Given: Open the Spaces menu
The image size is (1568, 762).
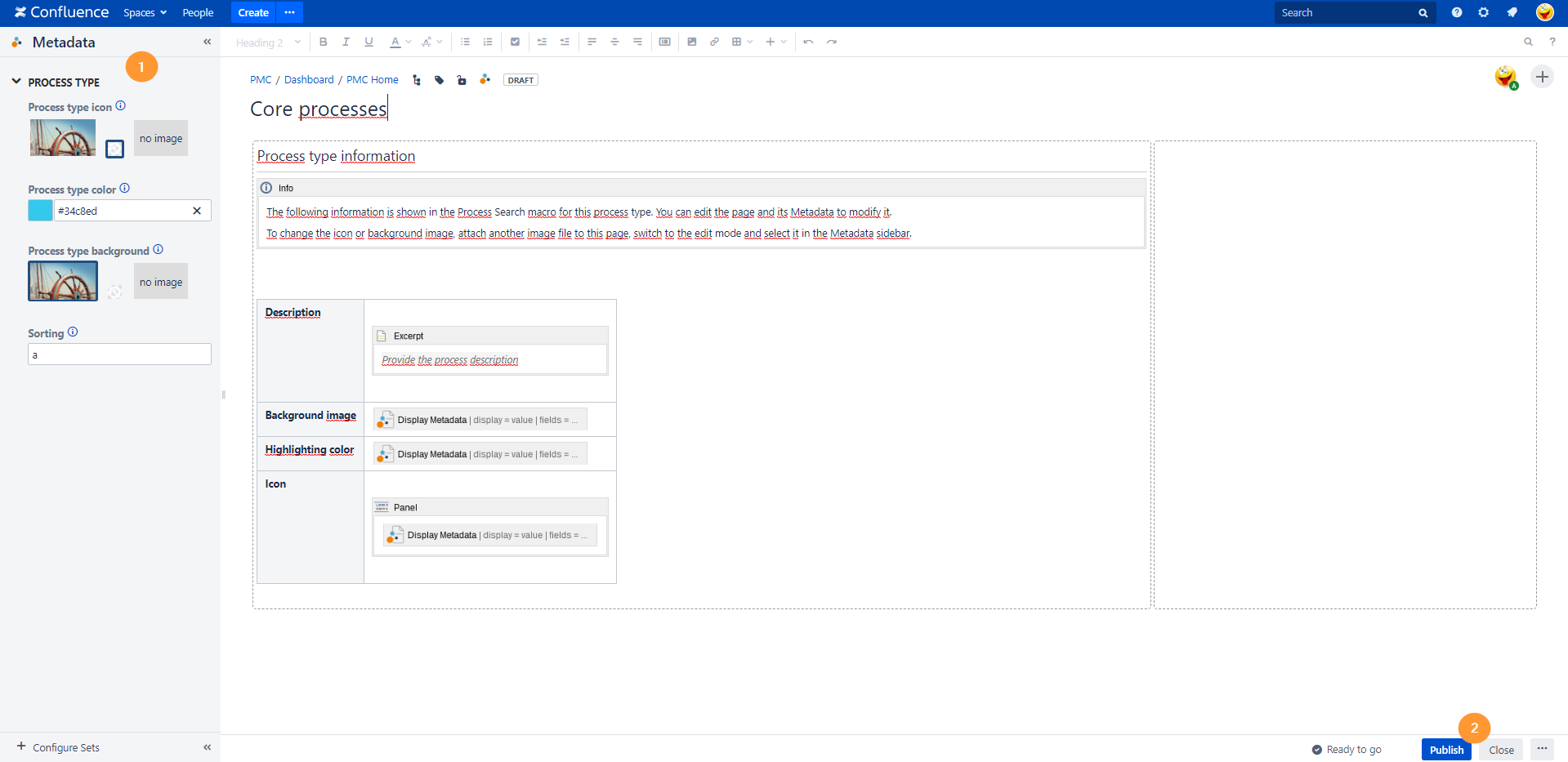Looking at the screenshot, I should 145,12.
